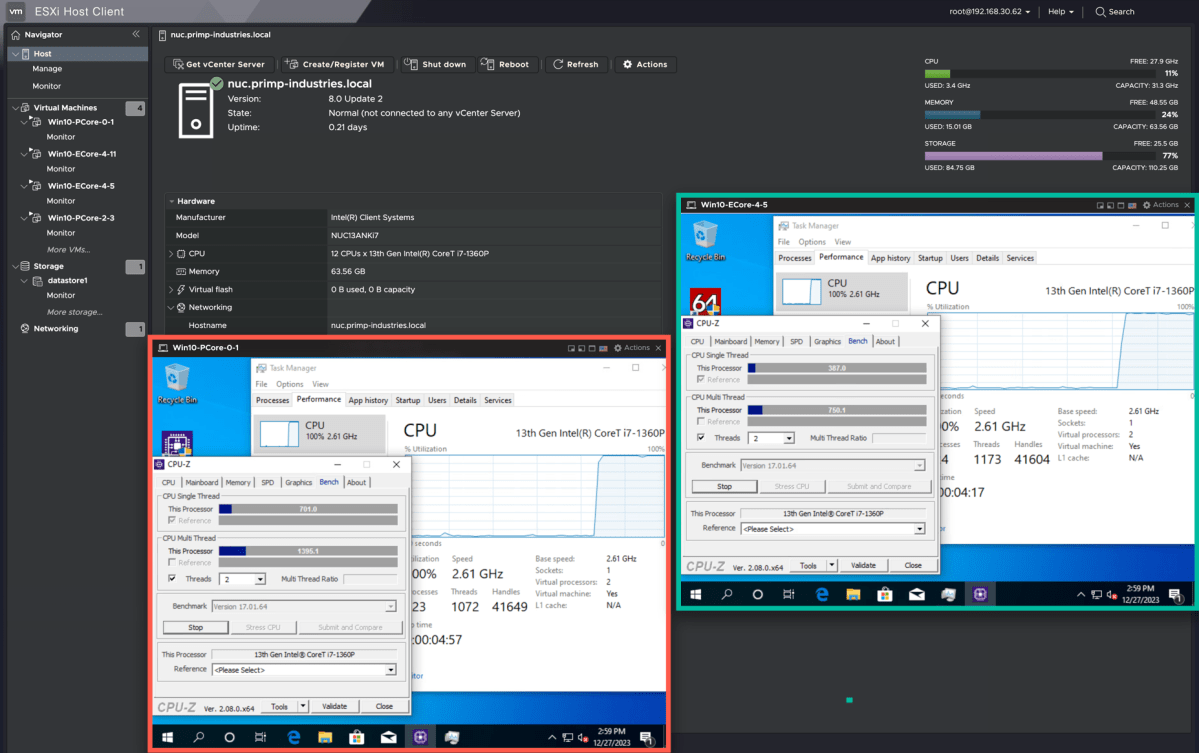Click the Win10-ECore-4-11 VM icon in Navigator
The image size is (1199, 753).
(x=35, y=154)
